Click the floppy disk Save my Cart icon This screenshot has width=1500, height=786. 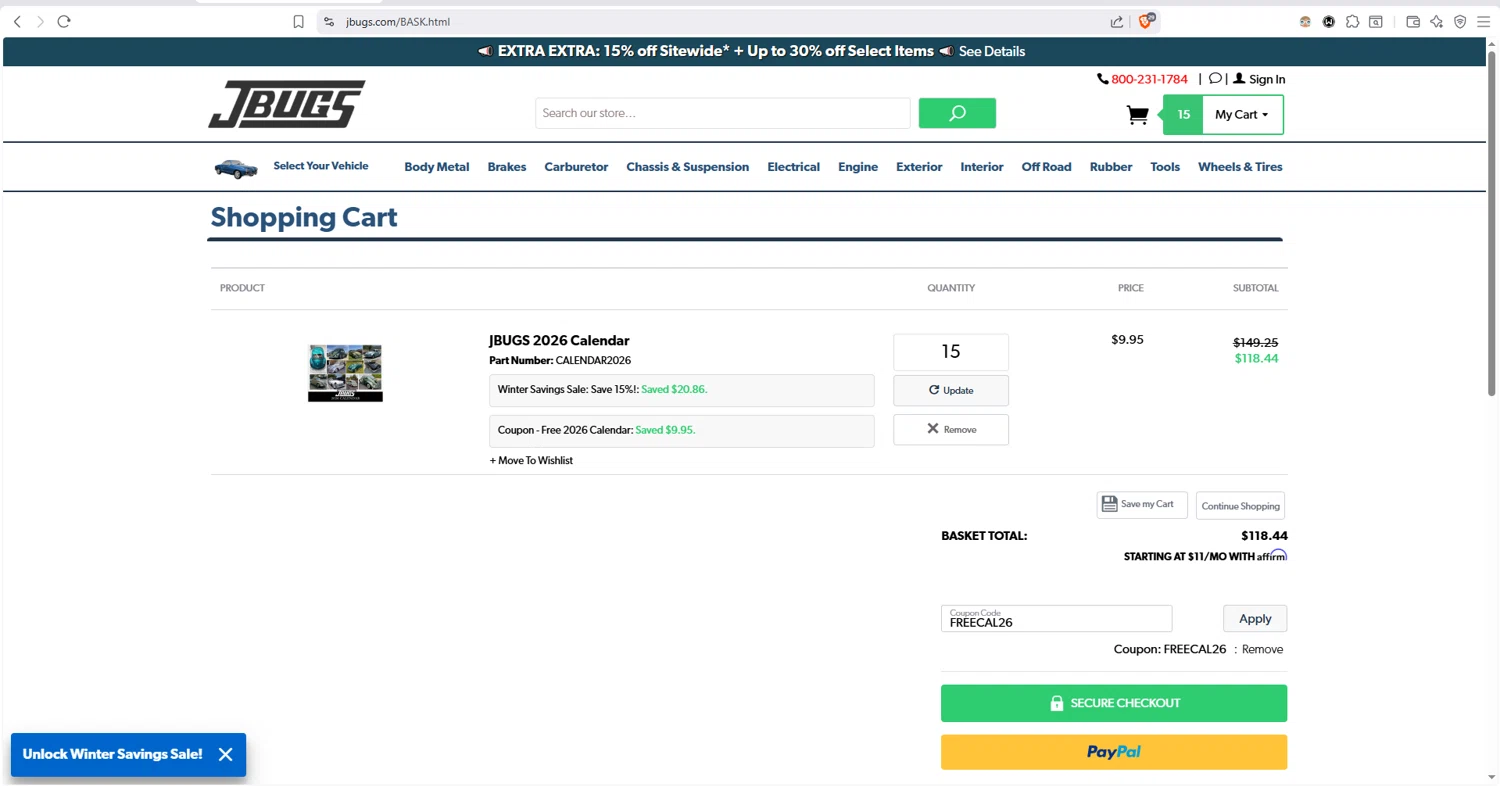(x=1108, y=504)
